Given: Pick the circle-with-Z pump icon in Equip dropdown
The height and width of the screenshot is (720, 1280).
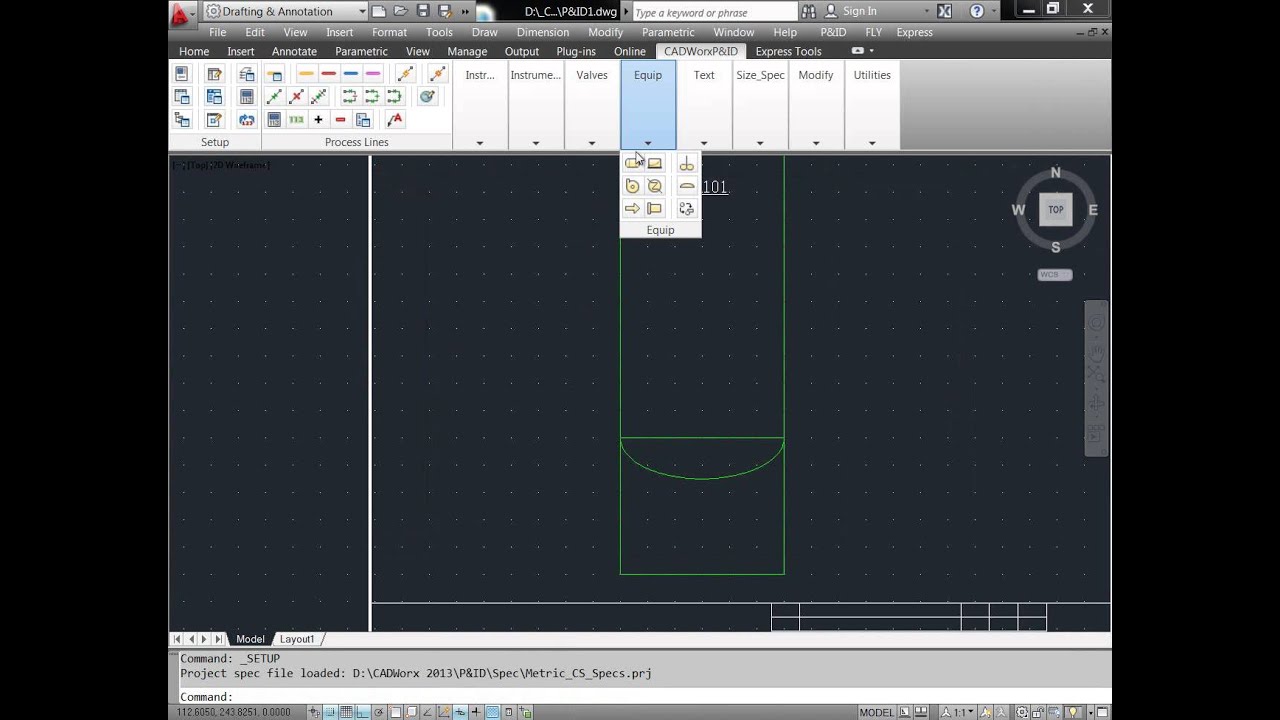Looking at the screenshot, I should 655,186.
